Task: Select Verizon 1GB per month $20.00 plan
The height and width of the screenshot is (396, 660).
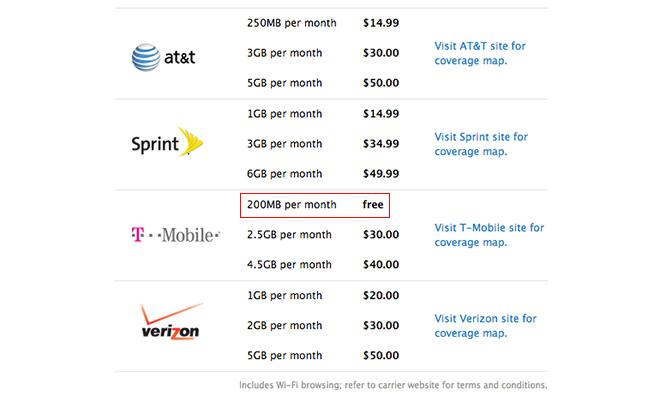Action: (323, 295)
